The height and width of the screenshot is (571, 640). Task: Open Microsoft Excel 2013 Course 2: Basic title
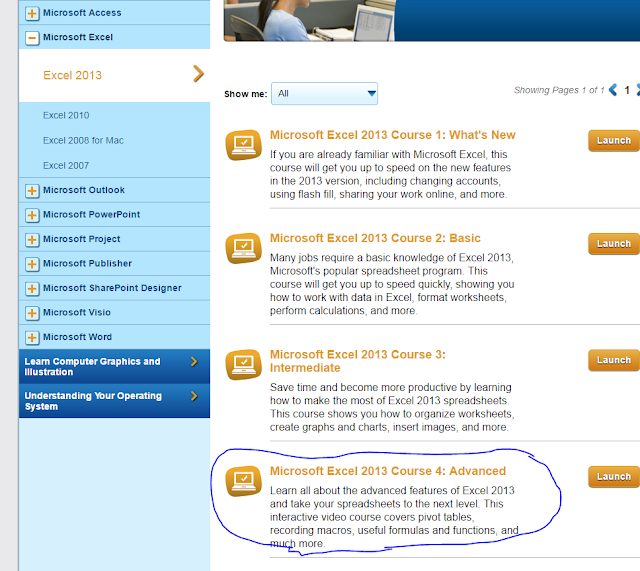375,238
